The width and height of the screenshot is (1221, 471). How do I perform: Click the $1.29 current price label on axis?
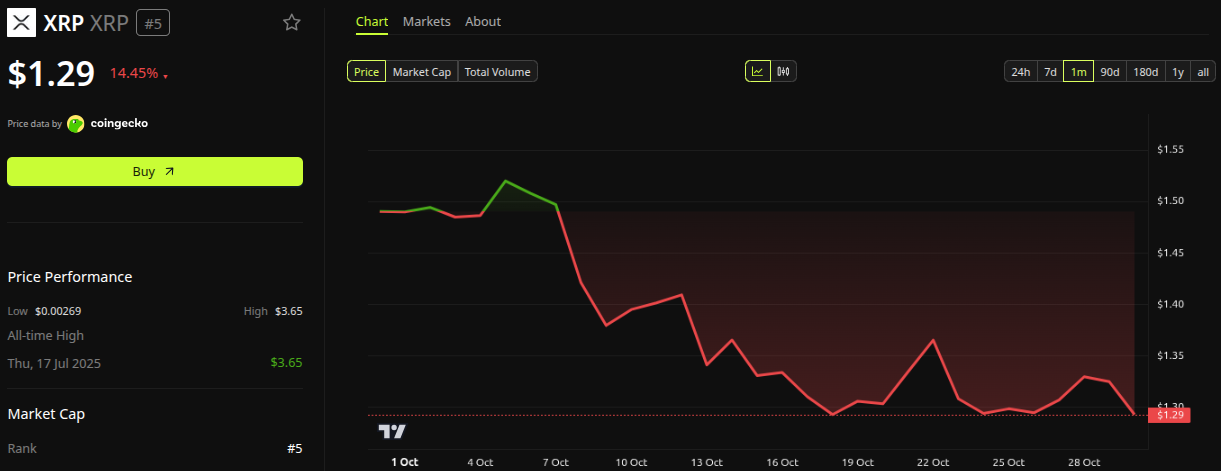pyautogui.click(x=1169, y=414)
